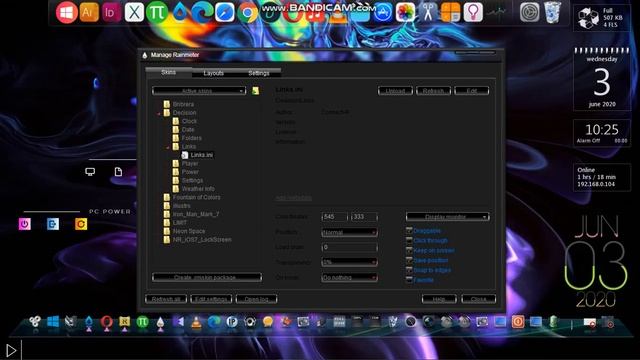Launch Google Chrome from the top dock
Screen dimensions: 640x360
[x=247, y=13]
